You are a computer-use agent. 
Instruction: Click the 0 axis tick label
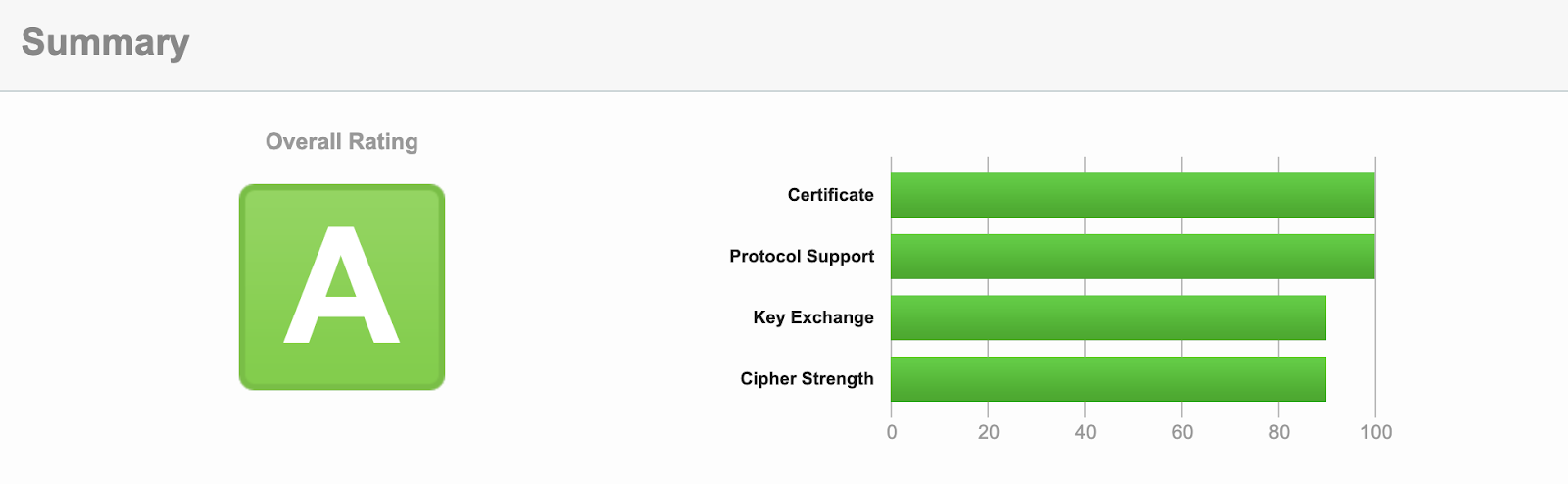point(892,432)
